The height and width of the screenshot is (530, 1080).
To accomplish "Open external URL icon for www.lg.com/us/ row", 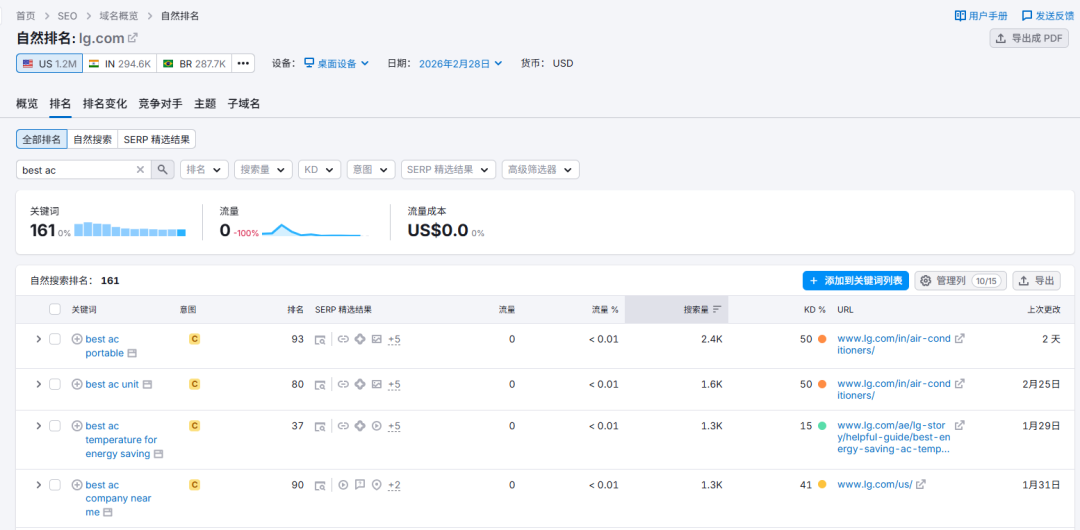I will 921,485.
